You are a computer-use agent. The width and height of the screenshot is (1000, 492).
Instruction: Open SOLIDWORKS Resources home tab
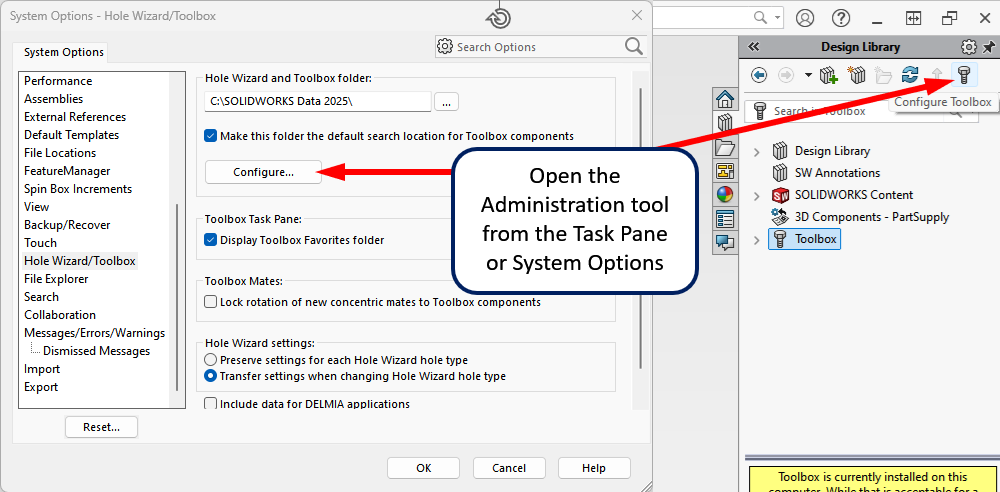(724, 100)
